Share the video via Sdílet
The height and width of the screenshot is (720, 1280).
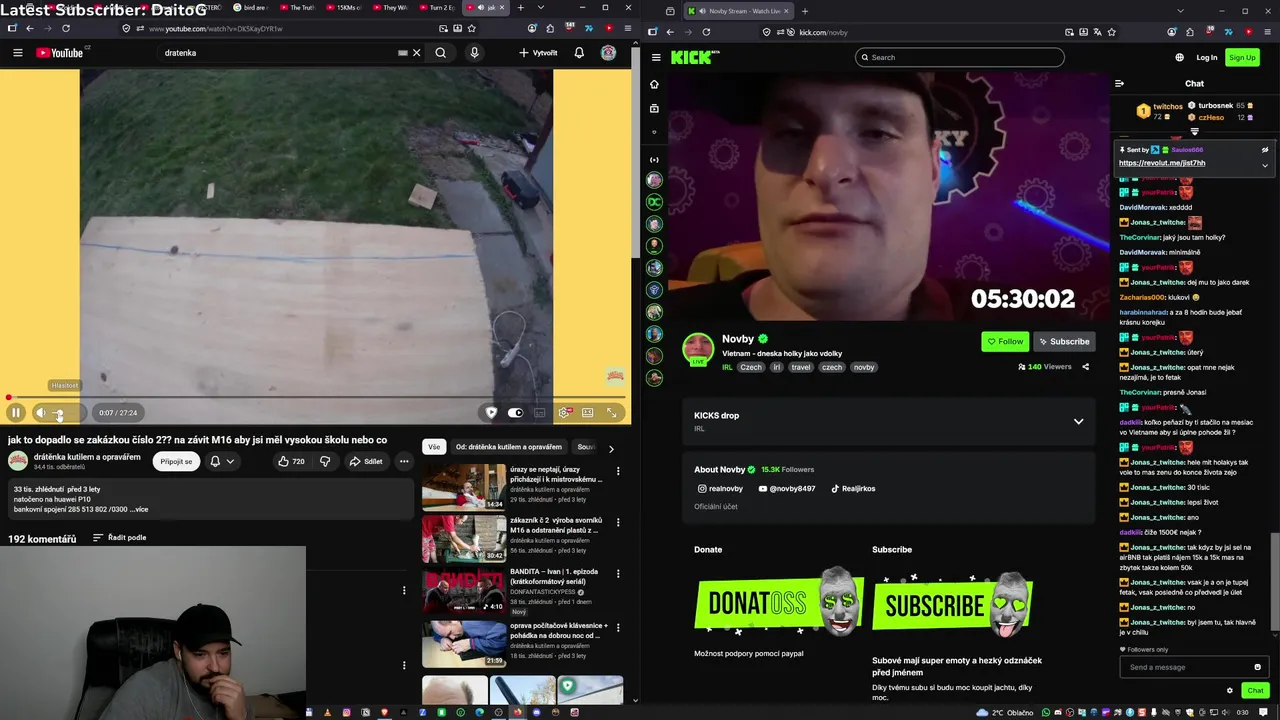[366, 461]
